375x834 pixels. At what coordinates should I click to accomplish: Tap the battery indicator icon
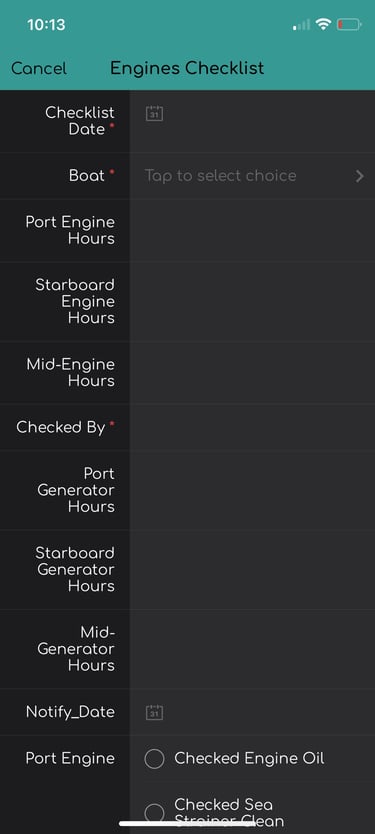pyautogui.click(x=349, y=24)
